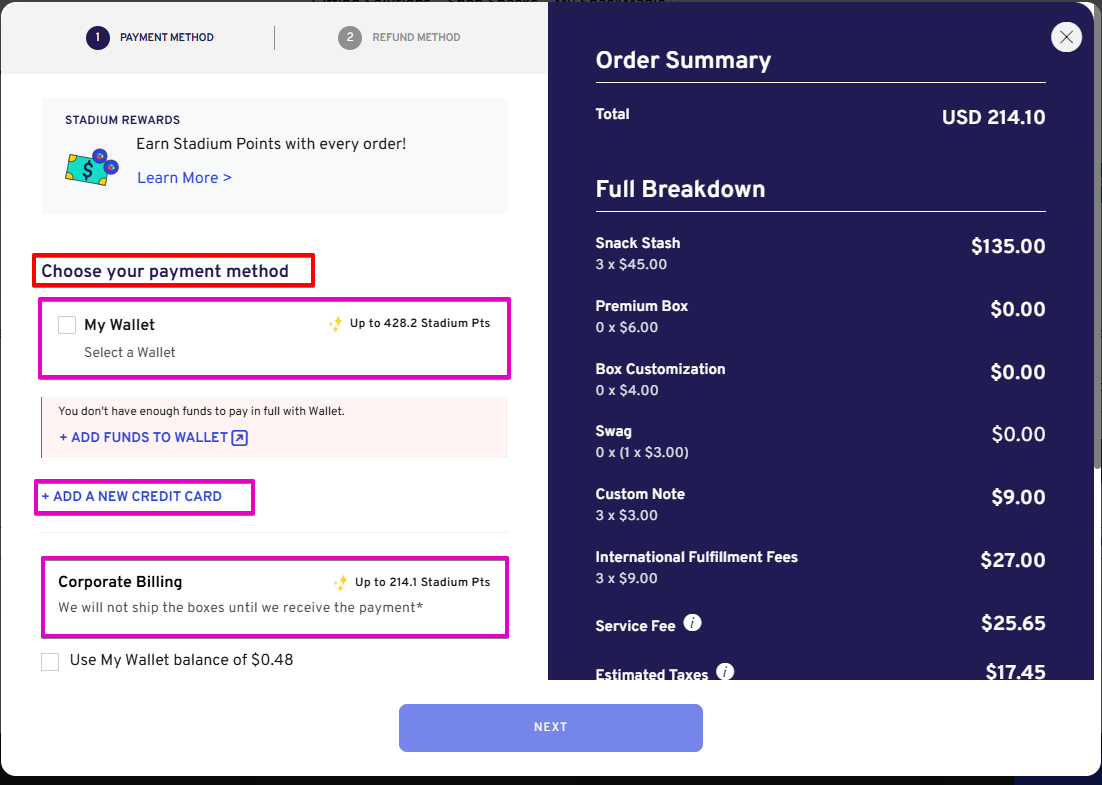Open the Select a Wallet dropdown
The image size is (1102, 785).
130,352
